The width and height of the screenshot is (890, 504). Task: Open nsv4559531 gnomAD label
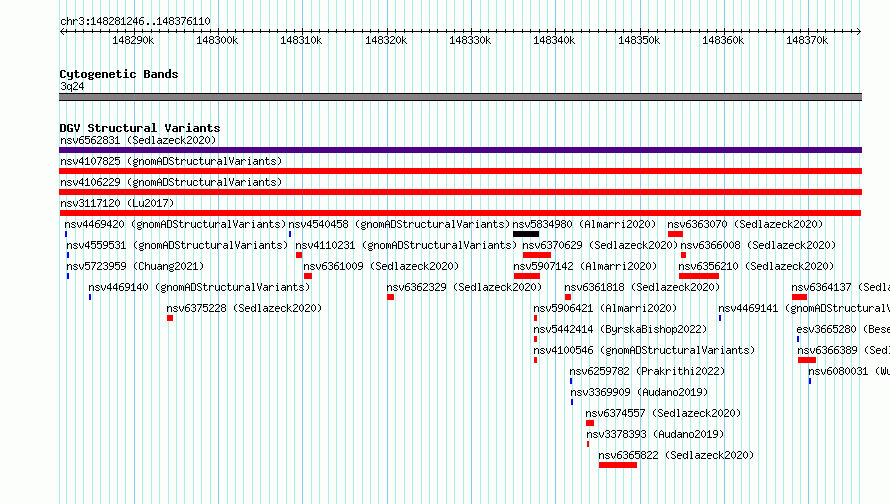point(177,245)
